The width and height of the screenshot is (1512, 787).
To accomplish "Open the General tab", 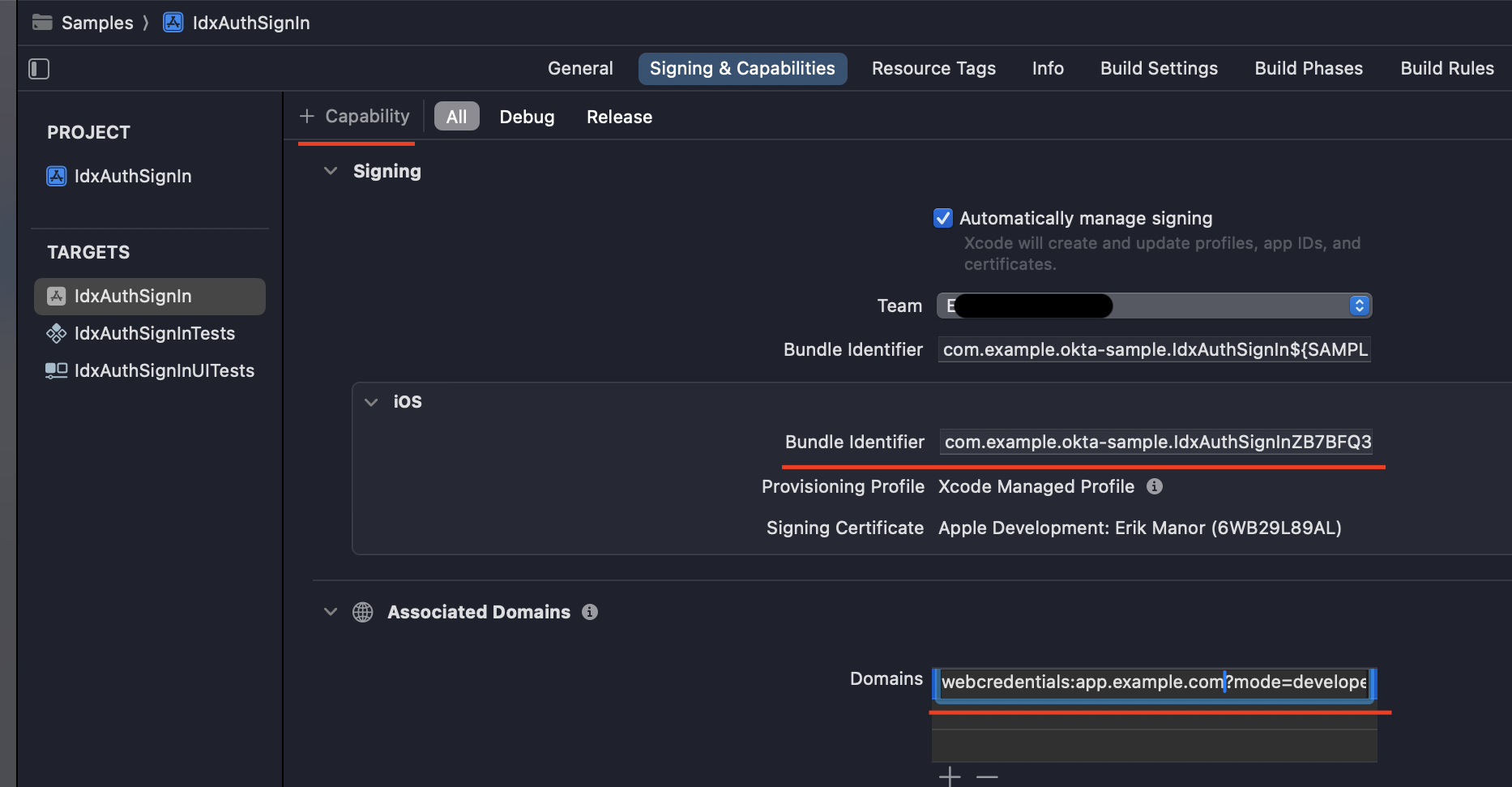I will point(580,69).
